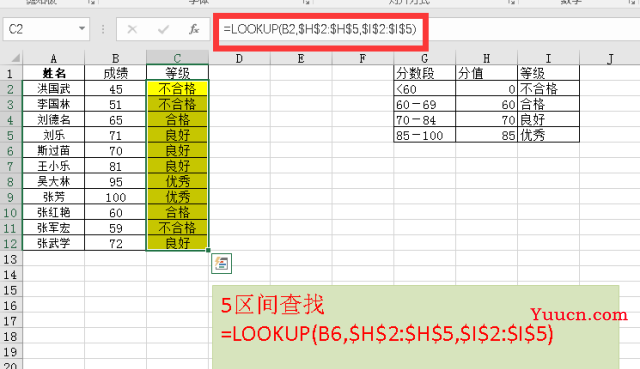640x369 pixels.
Task: Select row 1 header
Action: click(11, 73)
